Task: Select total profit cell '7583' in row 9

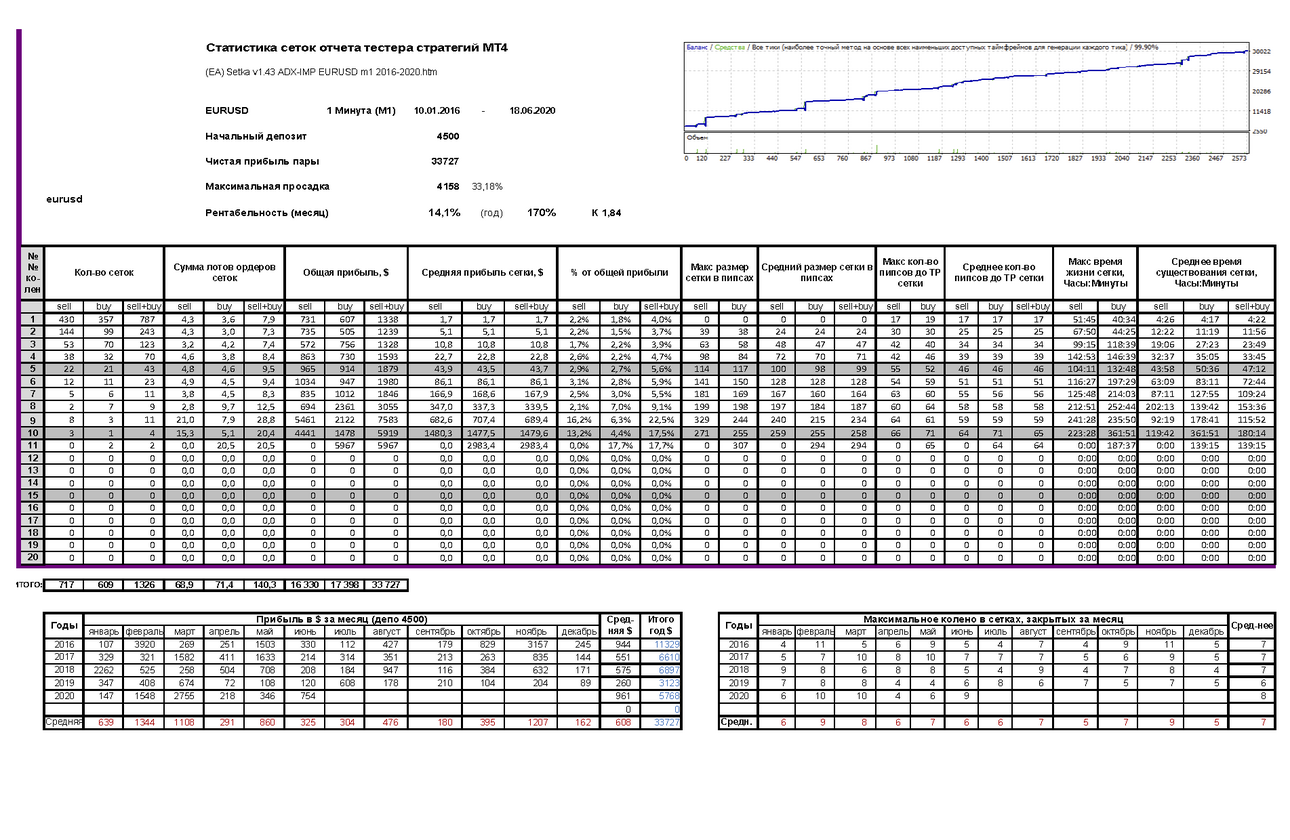Action: click(x=386, y=419)
